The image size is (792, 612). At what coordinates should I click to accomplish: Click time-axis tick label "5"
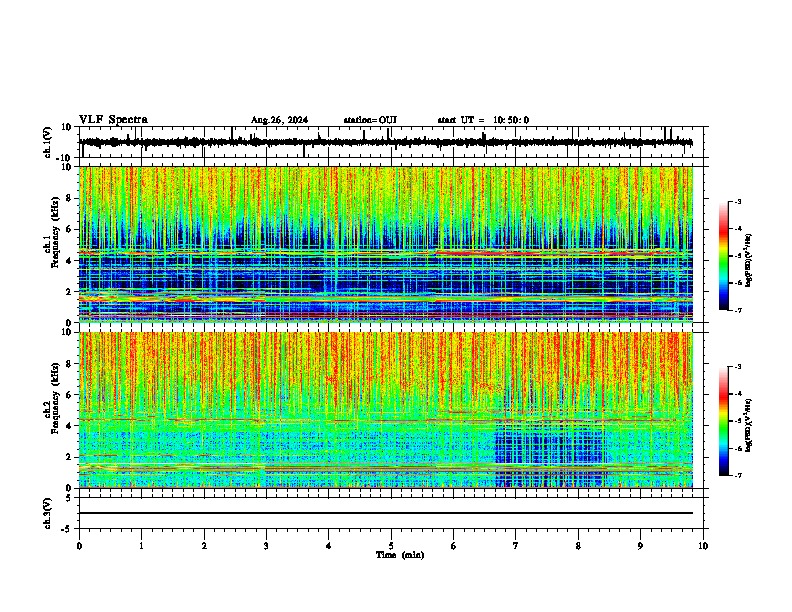pos(391,546)
